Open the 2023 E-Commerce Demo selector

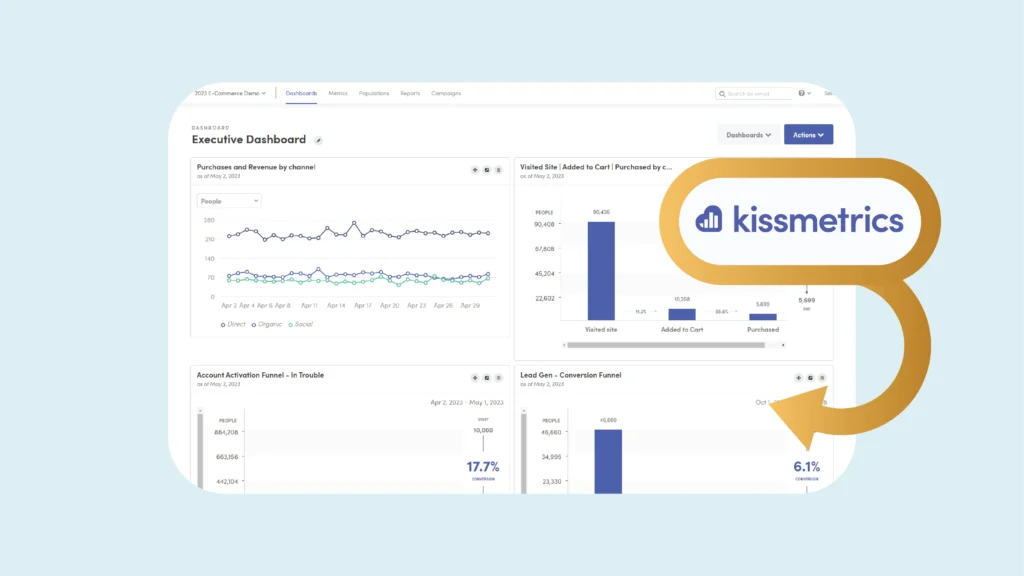(x=231, y=93)
